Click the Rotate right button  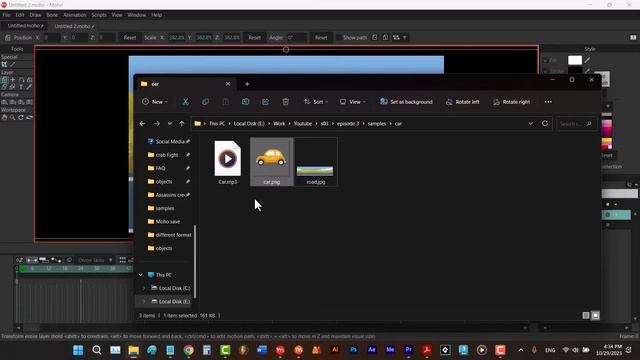[511, 102]
